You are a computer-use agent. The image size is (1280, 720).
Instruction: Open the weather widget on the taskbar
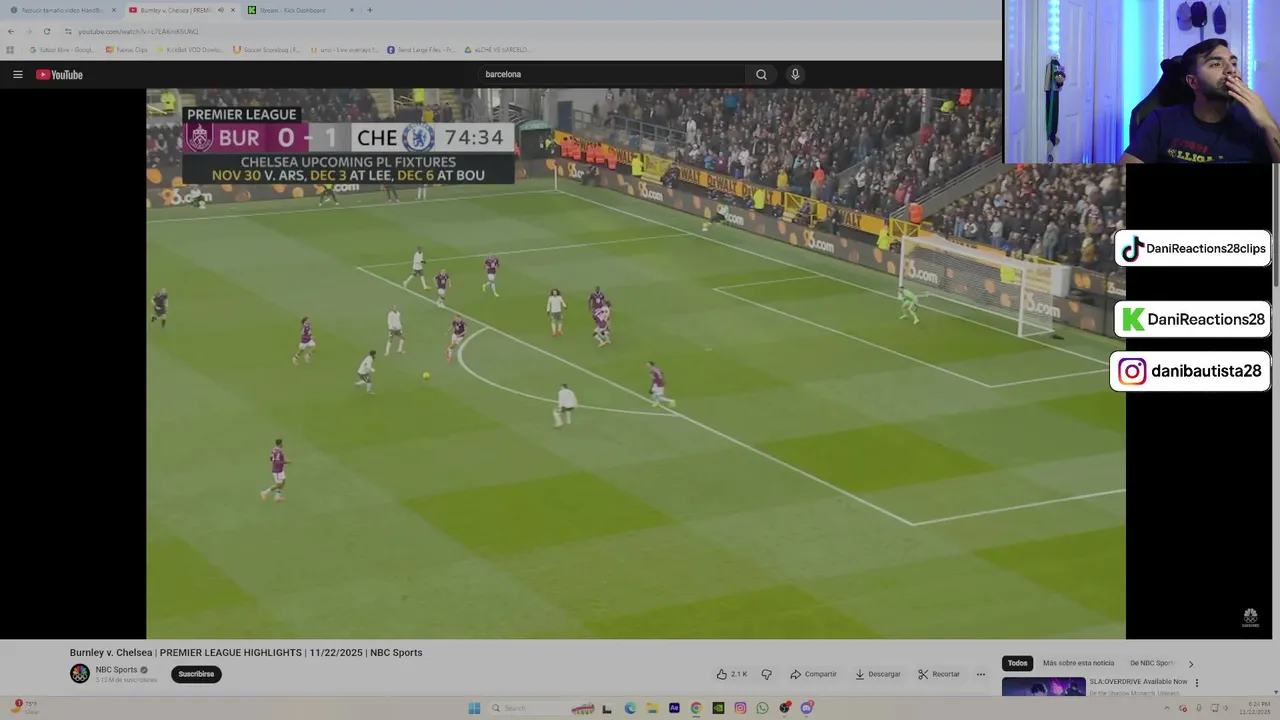(24, 708)
